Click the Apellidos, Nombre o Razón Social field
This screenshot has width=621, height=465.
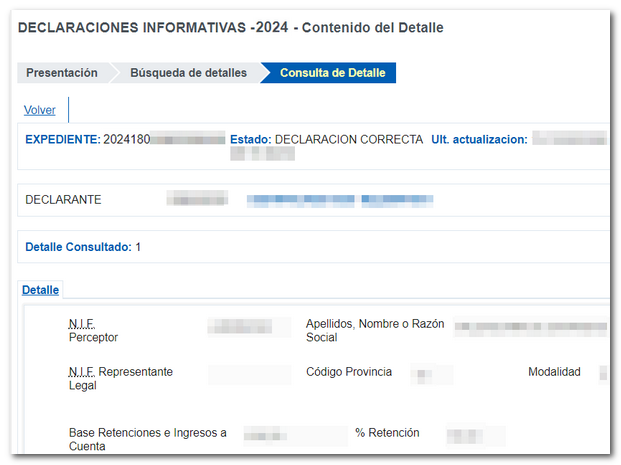[x=530, y=326]
